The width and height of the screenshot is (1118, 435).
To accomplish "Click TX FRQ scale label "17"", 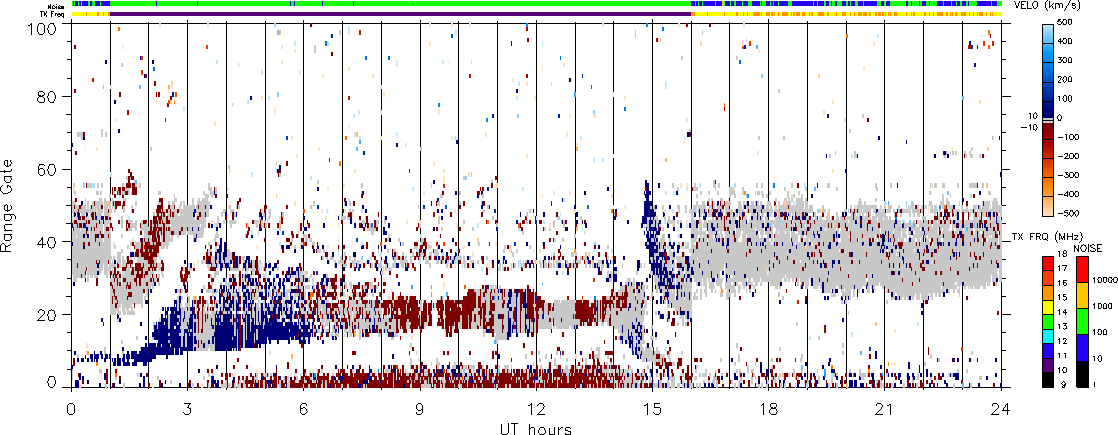I will coord(1062,269).
